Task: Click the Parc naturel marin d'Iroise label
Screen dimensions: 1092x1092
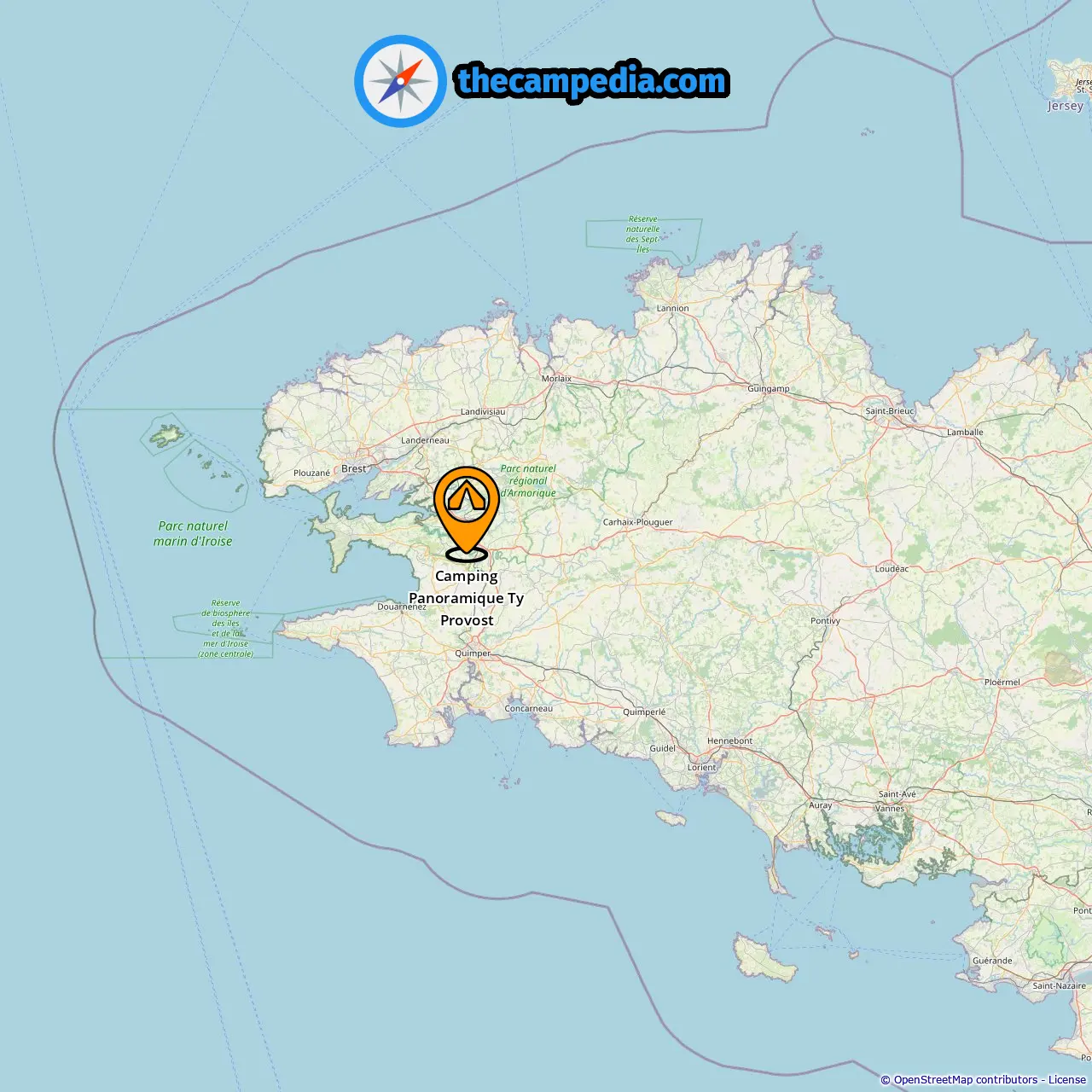Action: tap(193, 533)
